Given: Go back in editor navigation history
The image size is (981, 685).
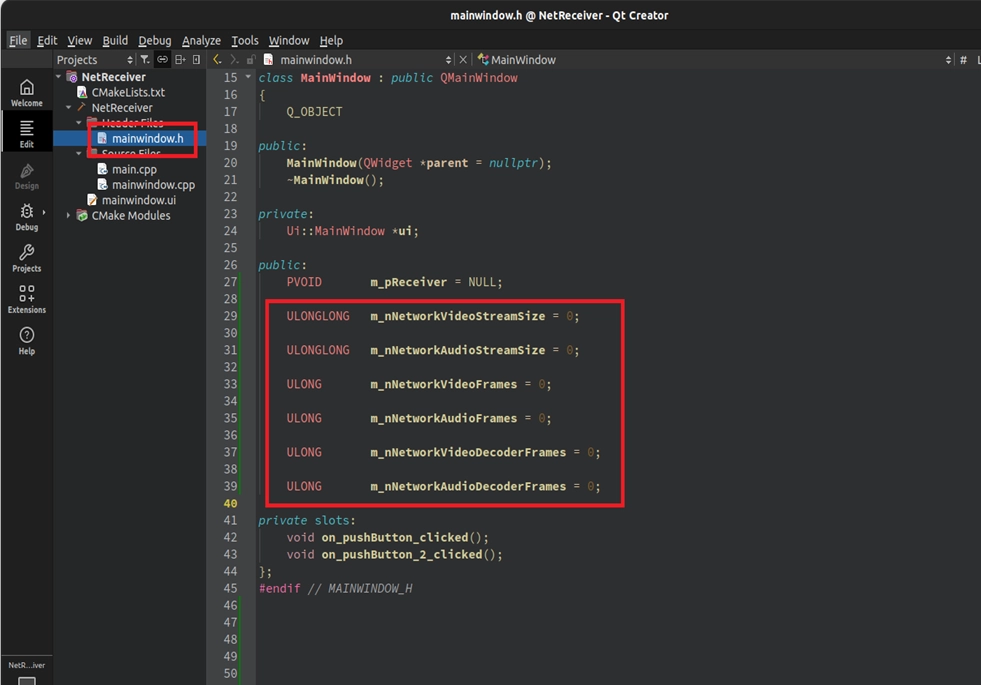Looking at the screenshot, I should (x=217, y=59).
